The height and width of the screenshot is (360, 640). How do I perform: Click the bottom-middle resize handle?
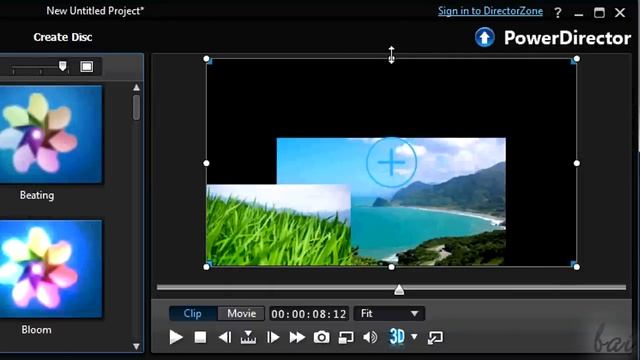pos(391,267)
